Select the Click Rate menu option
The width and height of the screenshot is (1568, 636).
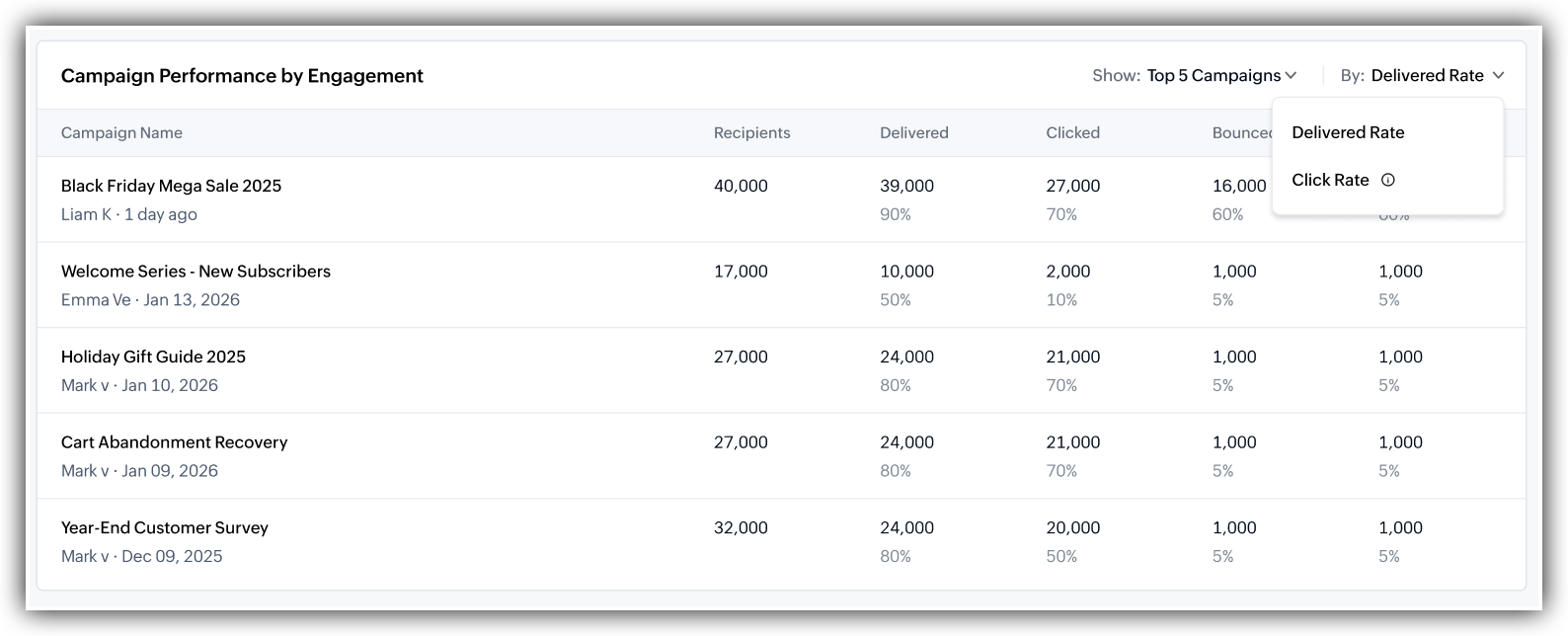(x=1330, y=180)
